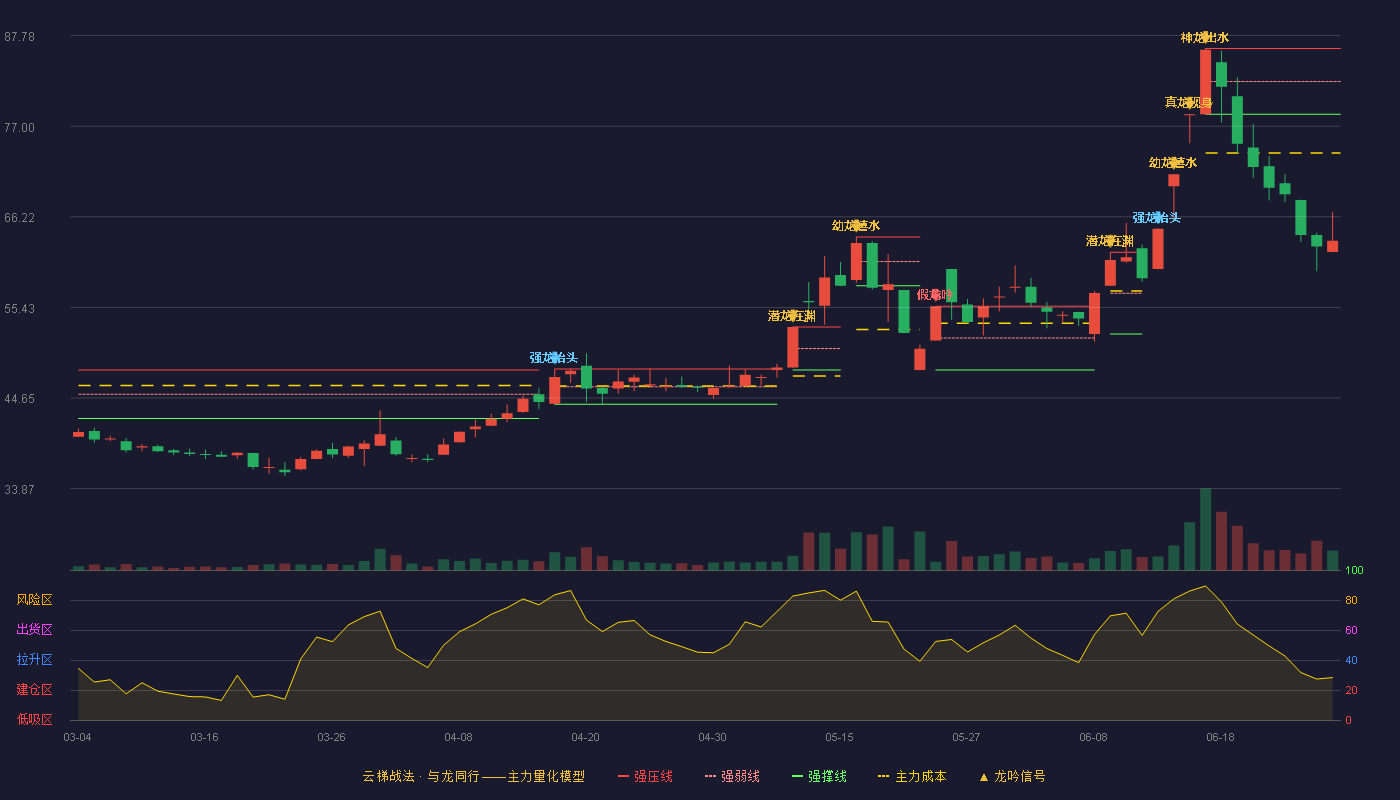Click the 80 indicator axis value
This screenshot has height=800, width=1400.
[x=1351, y=600]
